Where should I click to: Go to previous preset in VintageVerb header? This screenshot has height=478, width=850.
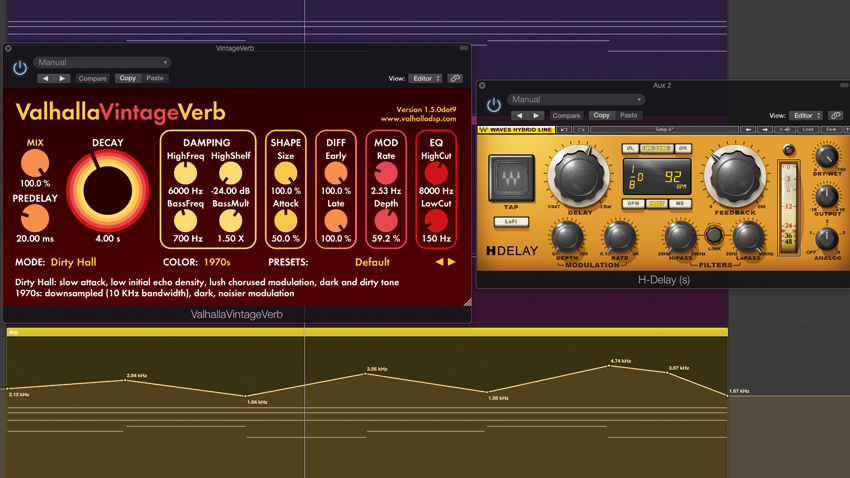(46, 79)
